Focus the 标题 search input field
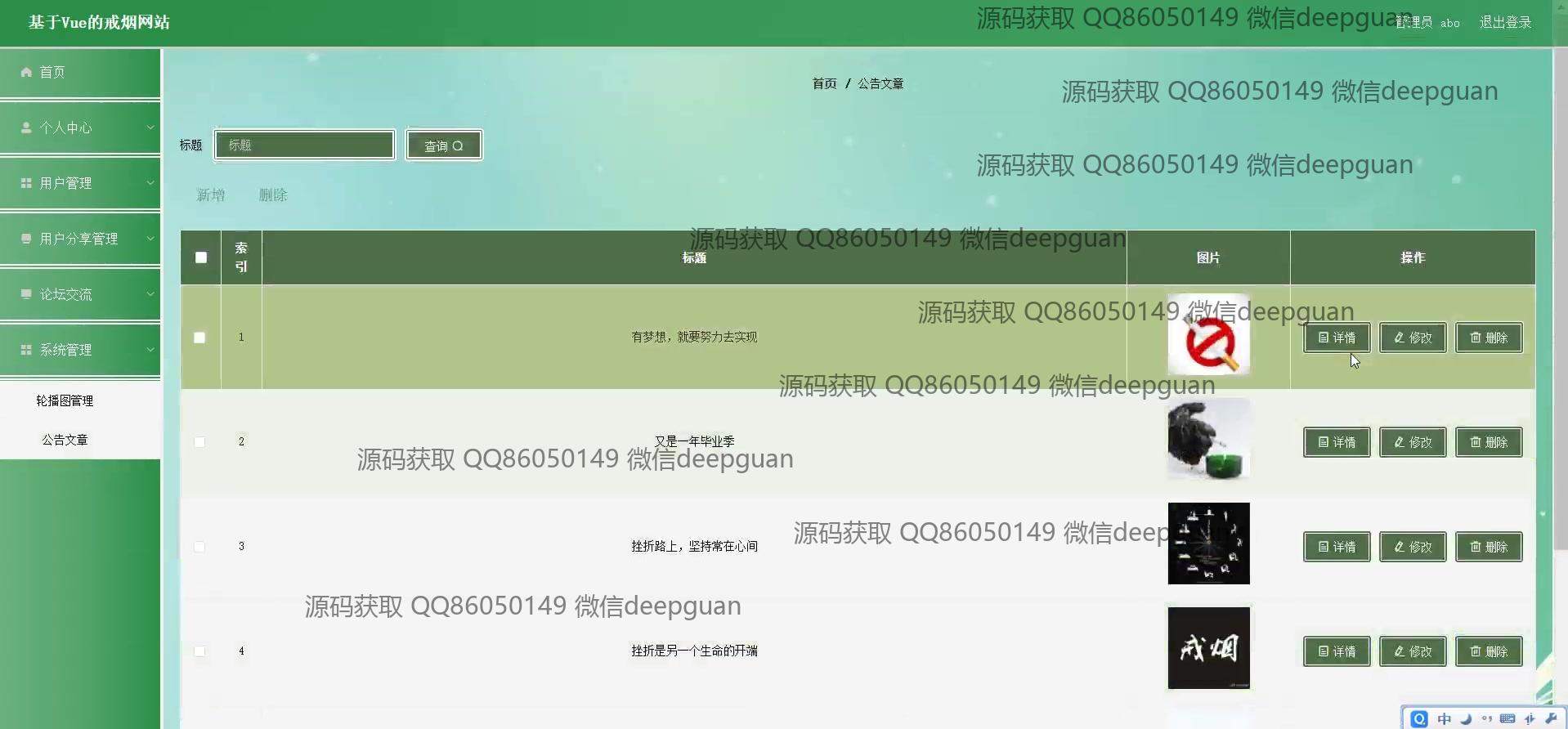The width and height of the screenshot is (1568, 729). [305, 145]
